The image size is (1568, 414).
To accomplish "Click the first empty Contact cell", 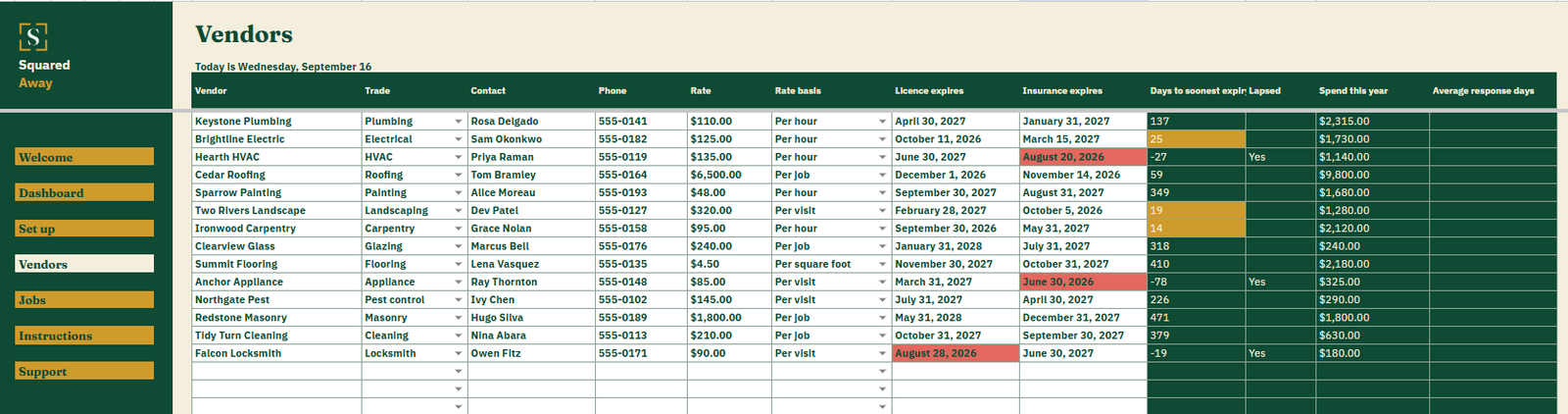I will coord(531,371).
